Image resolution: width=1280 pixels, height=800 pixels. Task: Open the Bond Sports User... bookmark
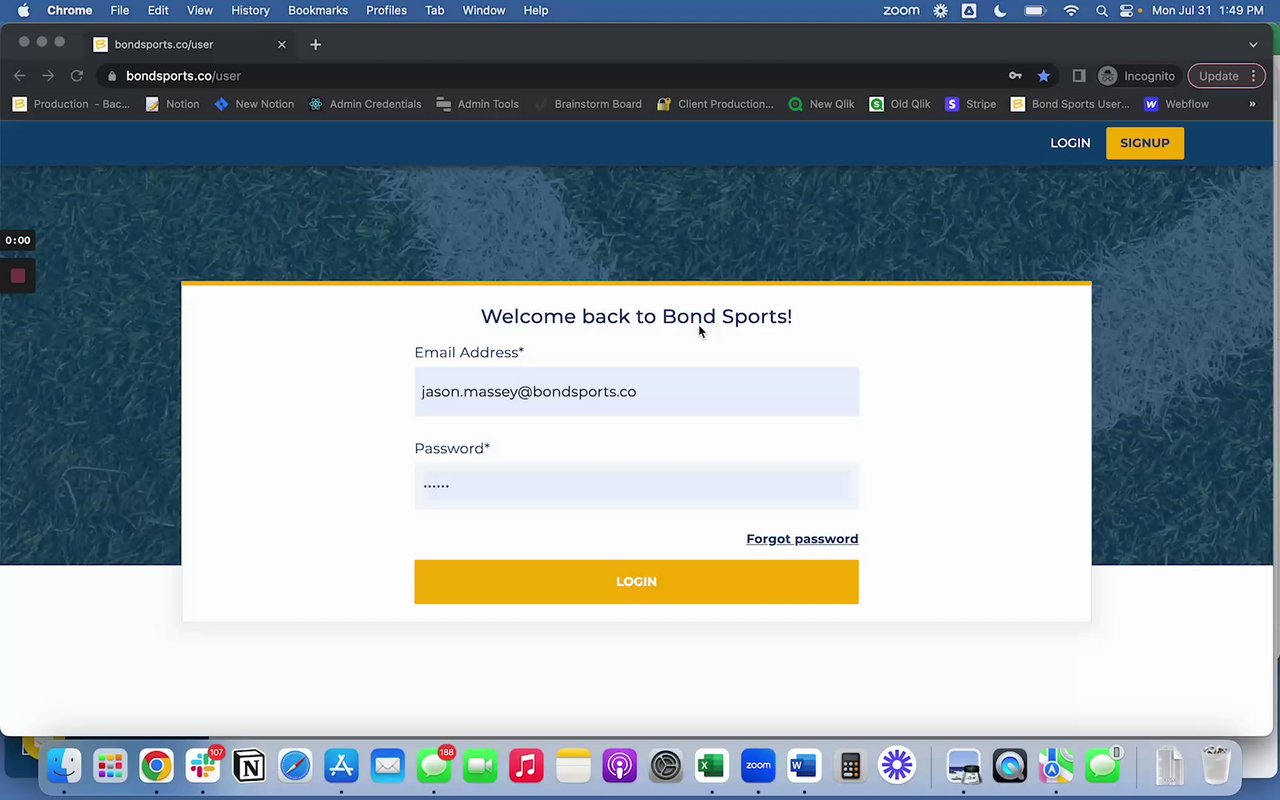pyautogui.click(x=1070, y=104)
